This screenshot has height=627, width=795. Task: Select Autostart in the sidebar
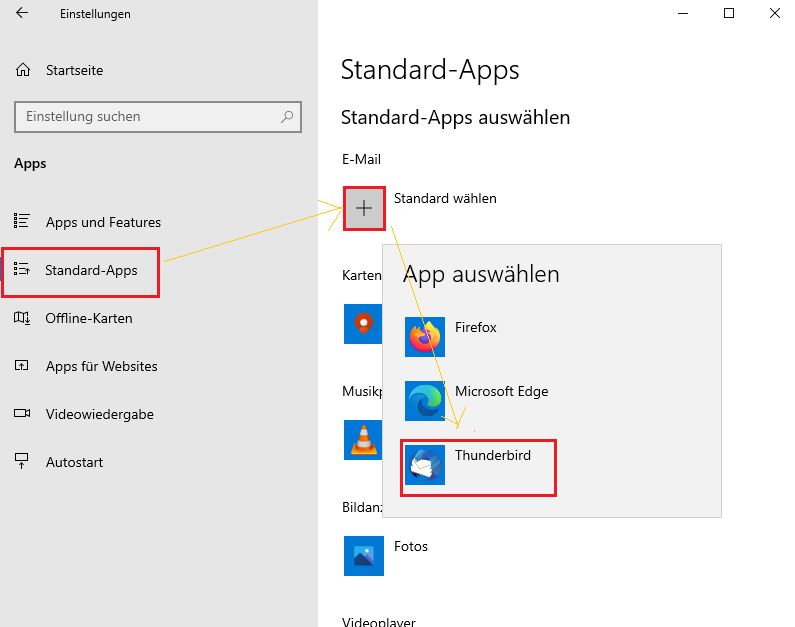(74, 462)
